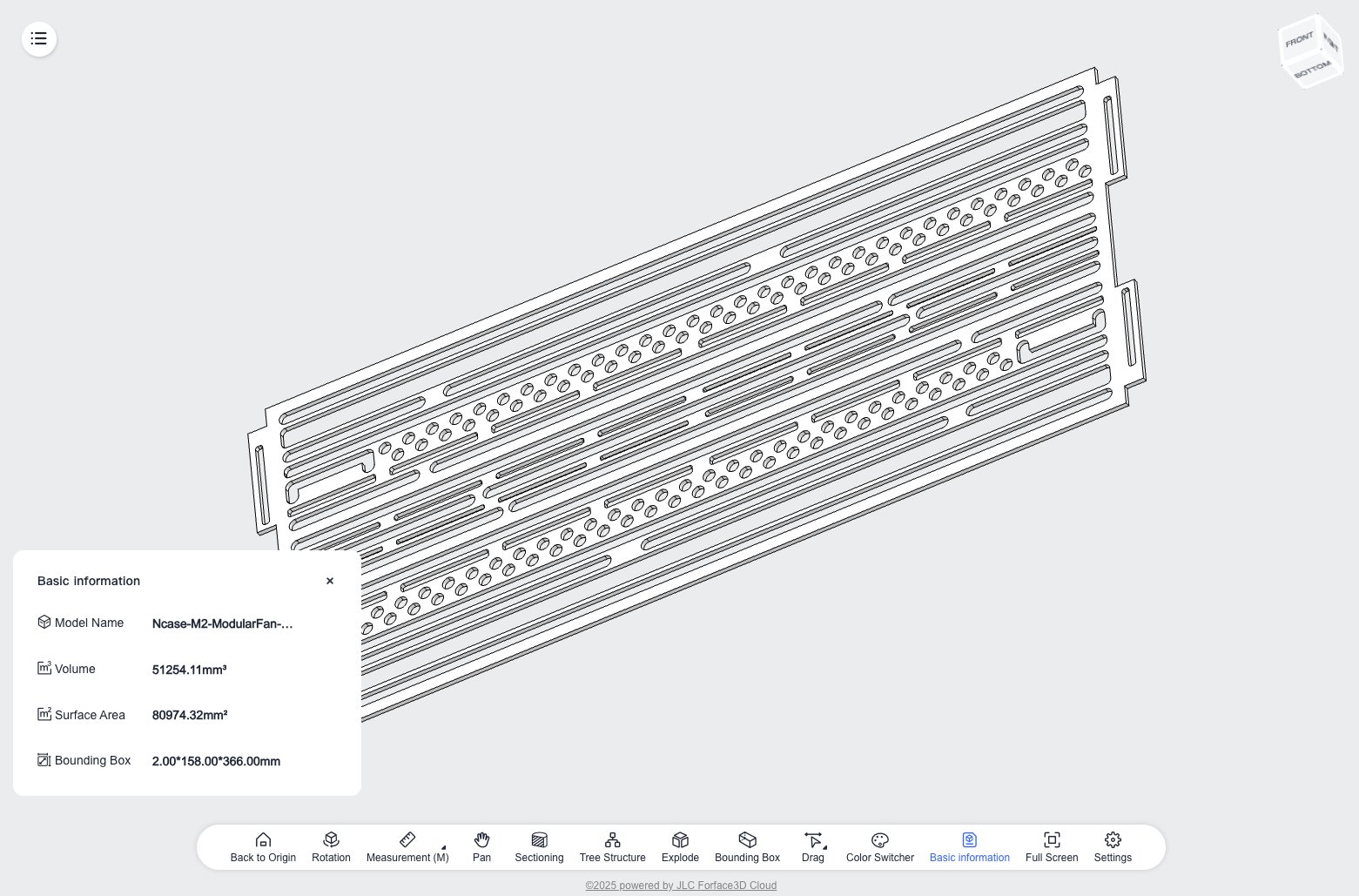The height and width of the screenshot is (896, 1359).
Task: Toggle Full Screen mode
Action: [1052, 840]
